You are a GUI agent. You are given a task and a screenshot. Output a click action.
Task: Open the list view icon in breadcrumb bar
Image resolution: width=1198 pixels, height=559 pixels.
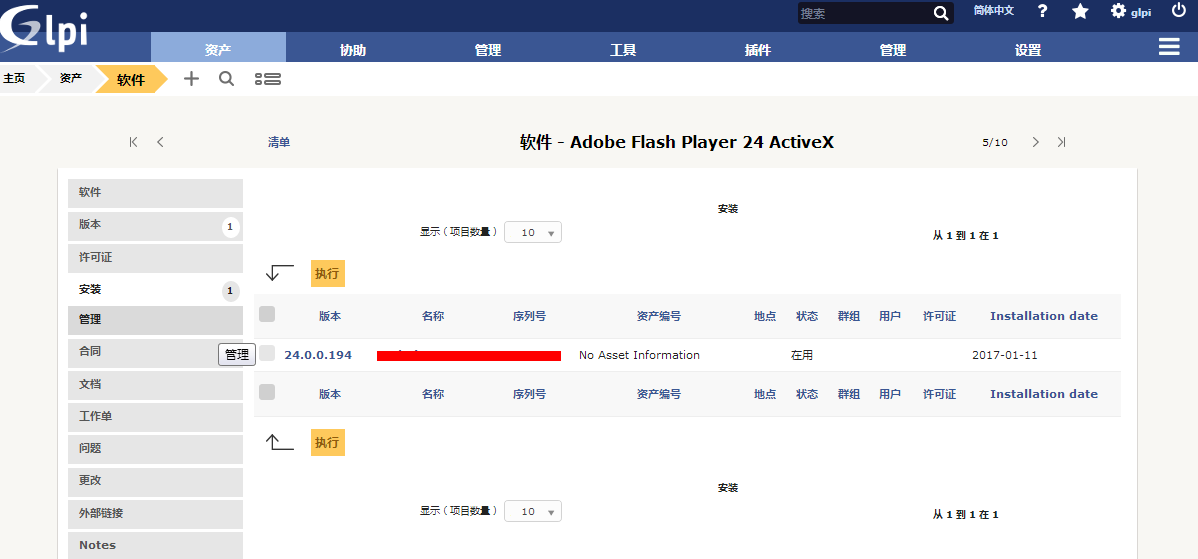click(267, 79)
